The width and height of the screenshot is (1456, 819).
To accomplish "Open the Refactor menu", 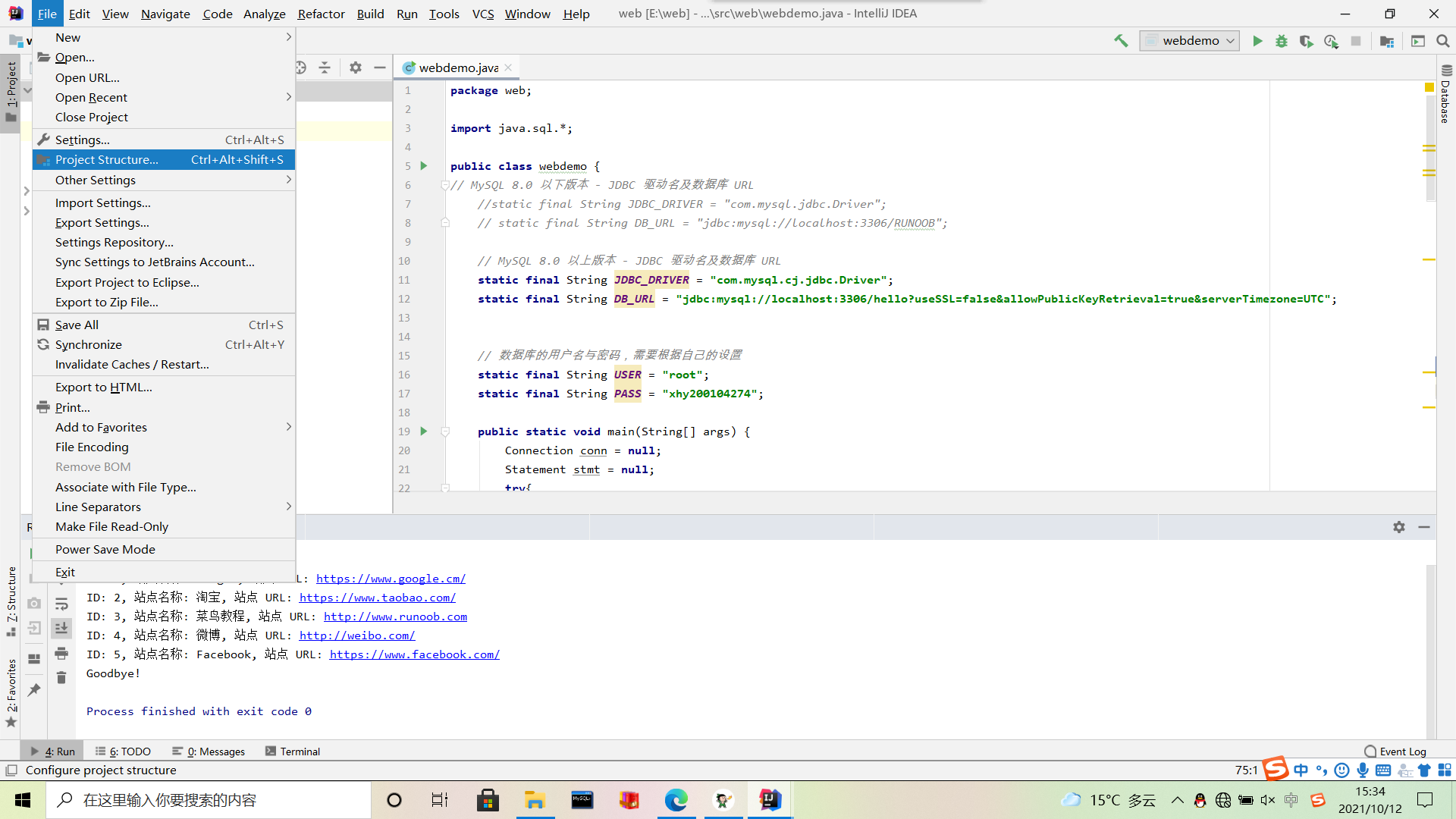I will [x=321, y=14].
